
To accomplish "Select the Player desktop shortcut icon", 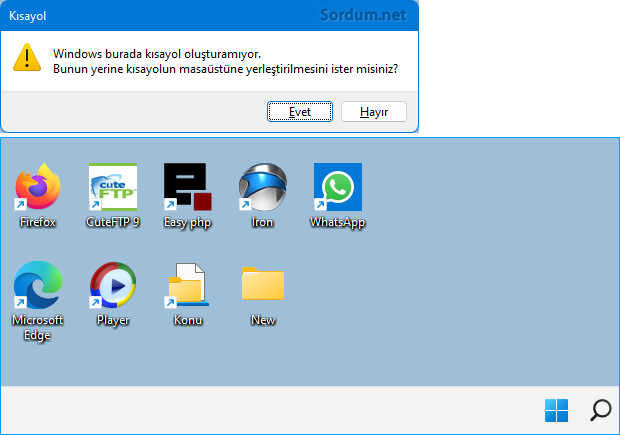I will 113,285.
